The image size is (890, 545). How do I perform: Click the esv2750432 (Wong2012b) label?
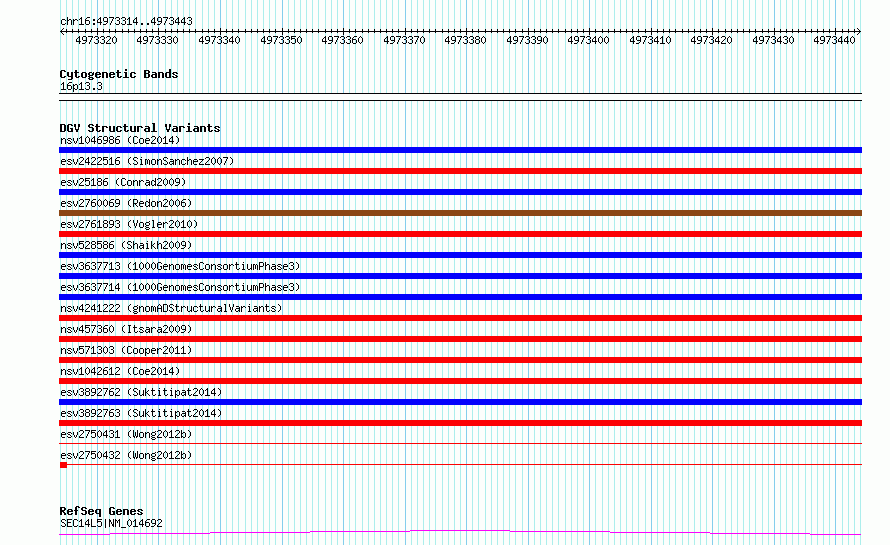coord(126,455)
